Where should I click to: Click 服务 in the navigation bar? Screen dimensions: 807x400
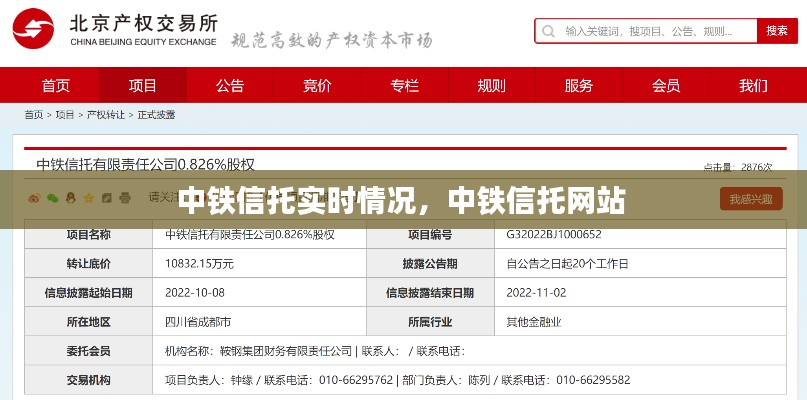[578, 85]
